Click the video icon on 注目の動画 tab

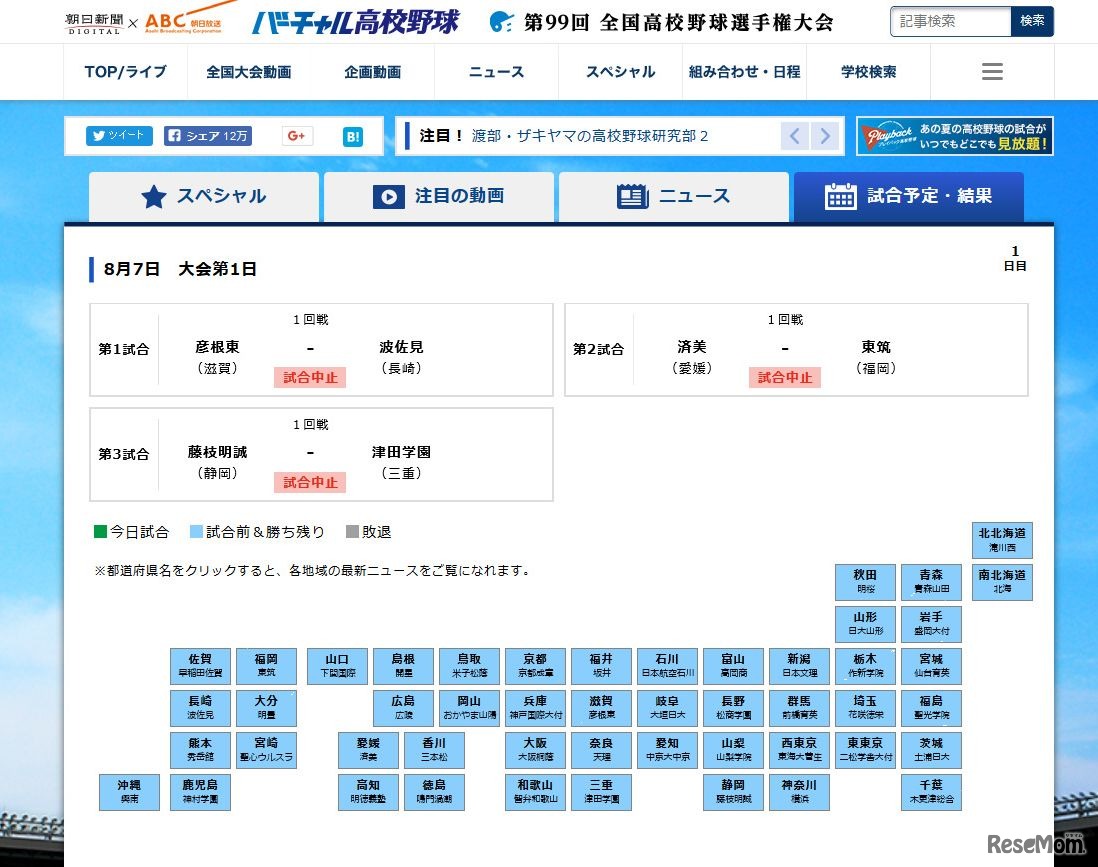click(390, 196)
